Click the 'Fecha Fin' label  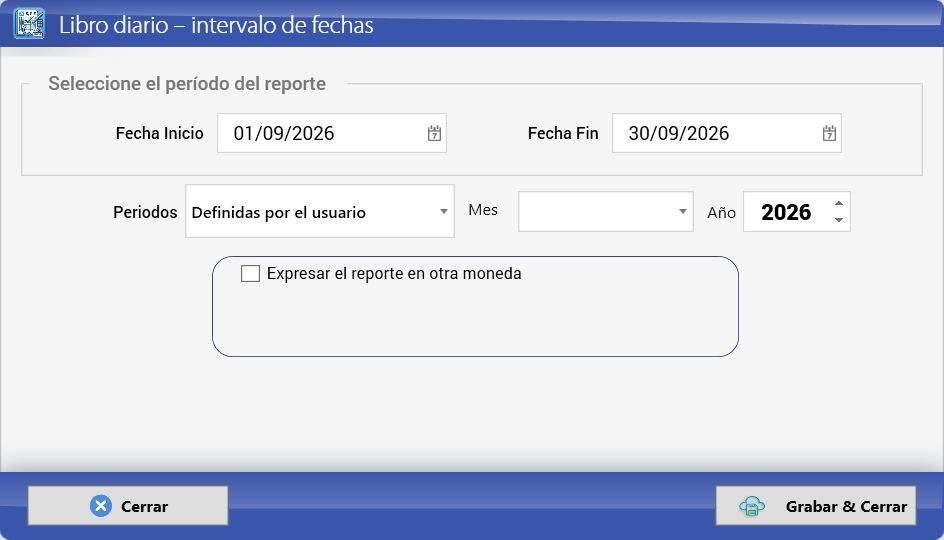click(x=563, y=133)
